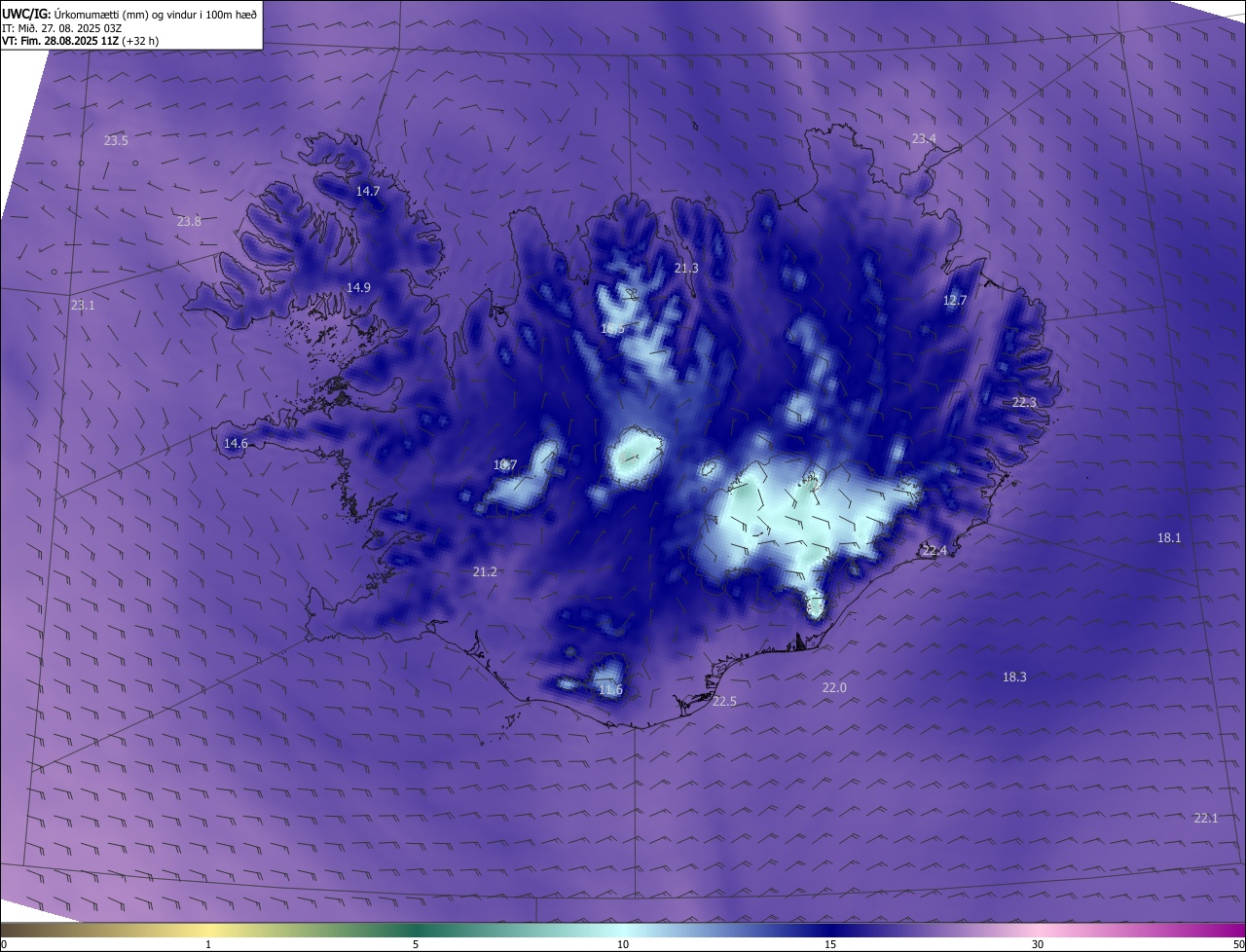The width and height of the screenshot is (1246, 952).
Task: Select the valid time line 'VT: Fim. 28.08.2025 11Z (+32 h)'
Action: 81,41
